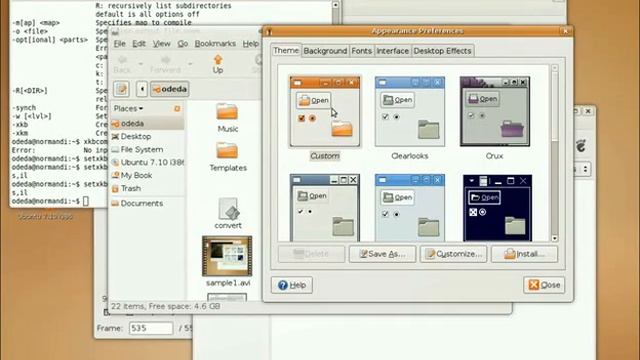Select Ubuntu 7.10 i386 disc in sidebar
The width and height of the screenshot is (640, 360).
(147, 162)
